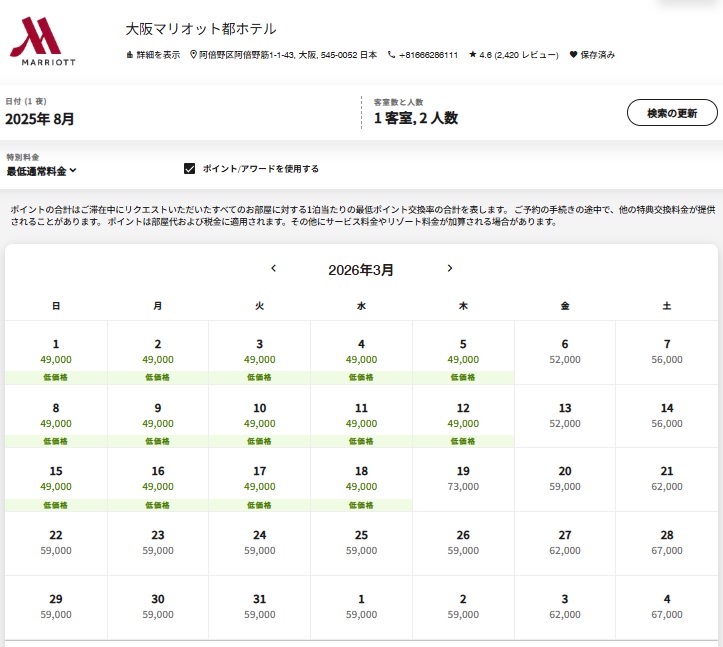Select March 17 date cell
Viewport: 723px width, 647px height.
tap(260, 480)
